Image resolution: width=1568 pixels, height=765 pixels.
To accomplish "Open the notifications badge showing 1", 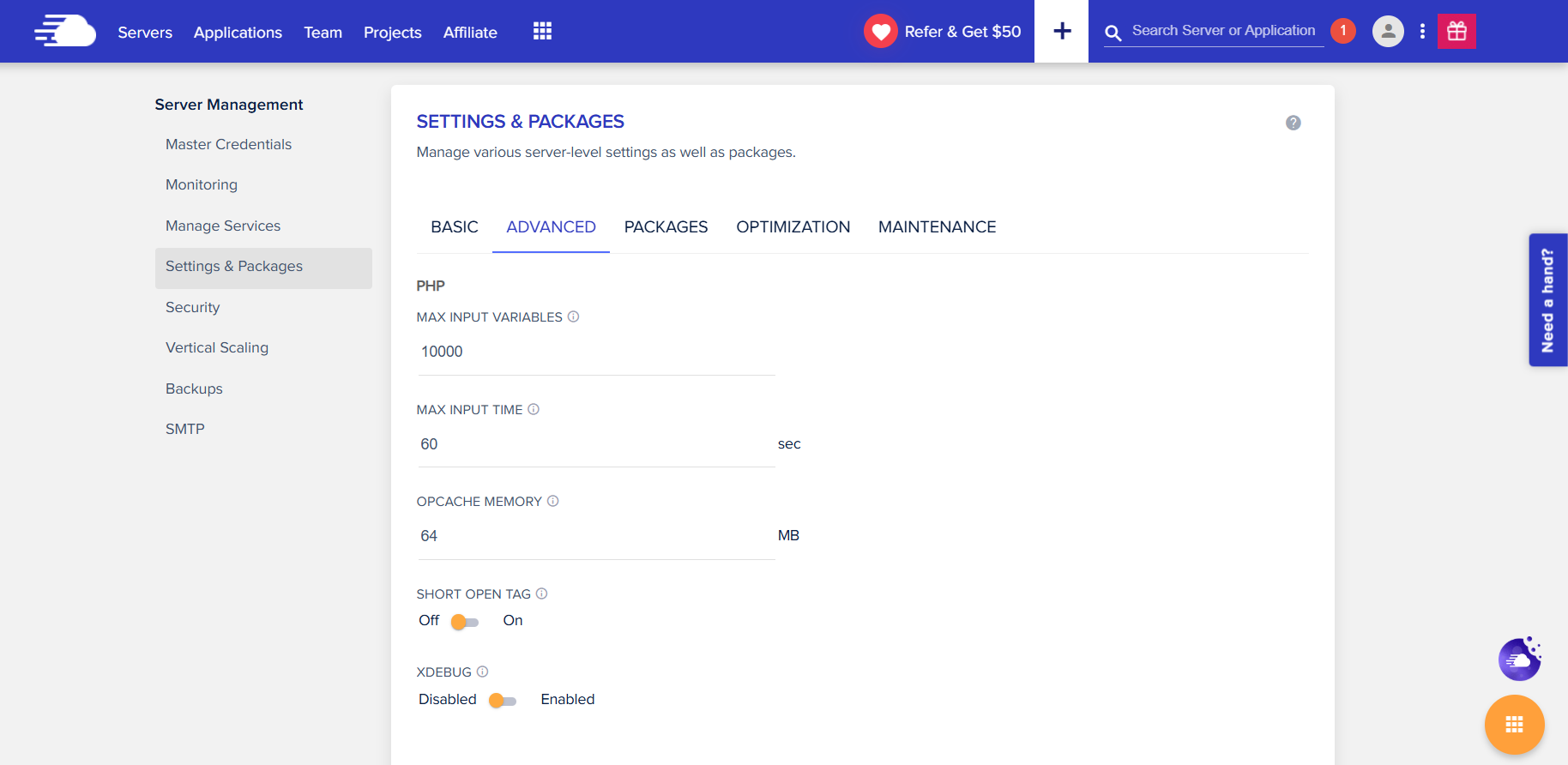I will 1342,31.
